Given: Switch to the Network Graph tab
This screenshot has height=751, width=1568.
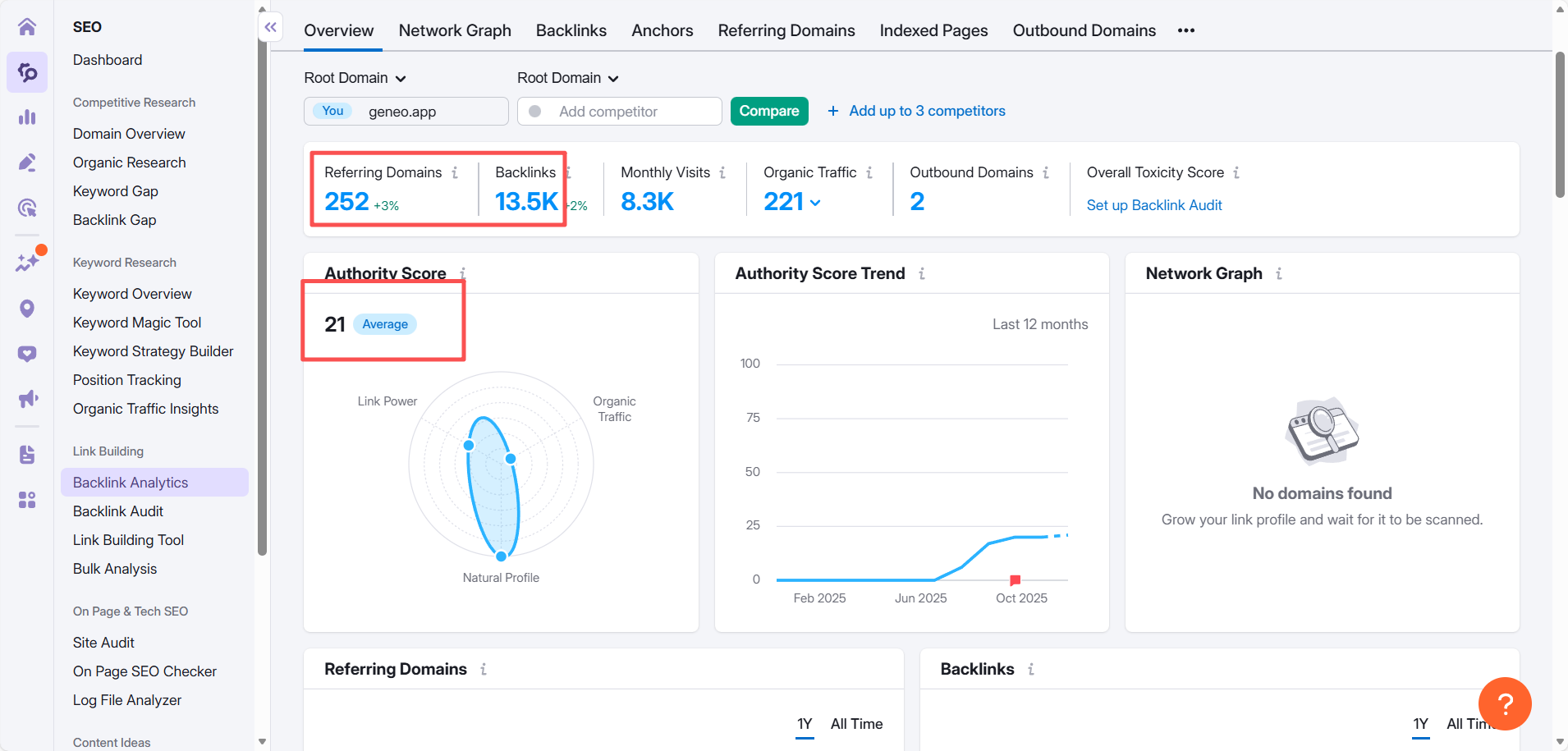Looking at the screenshot, I should [455, 30].
